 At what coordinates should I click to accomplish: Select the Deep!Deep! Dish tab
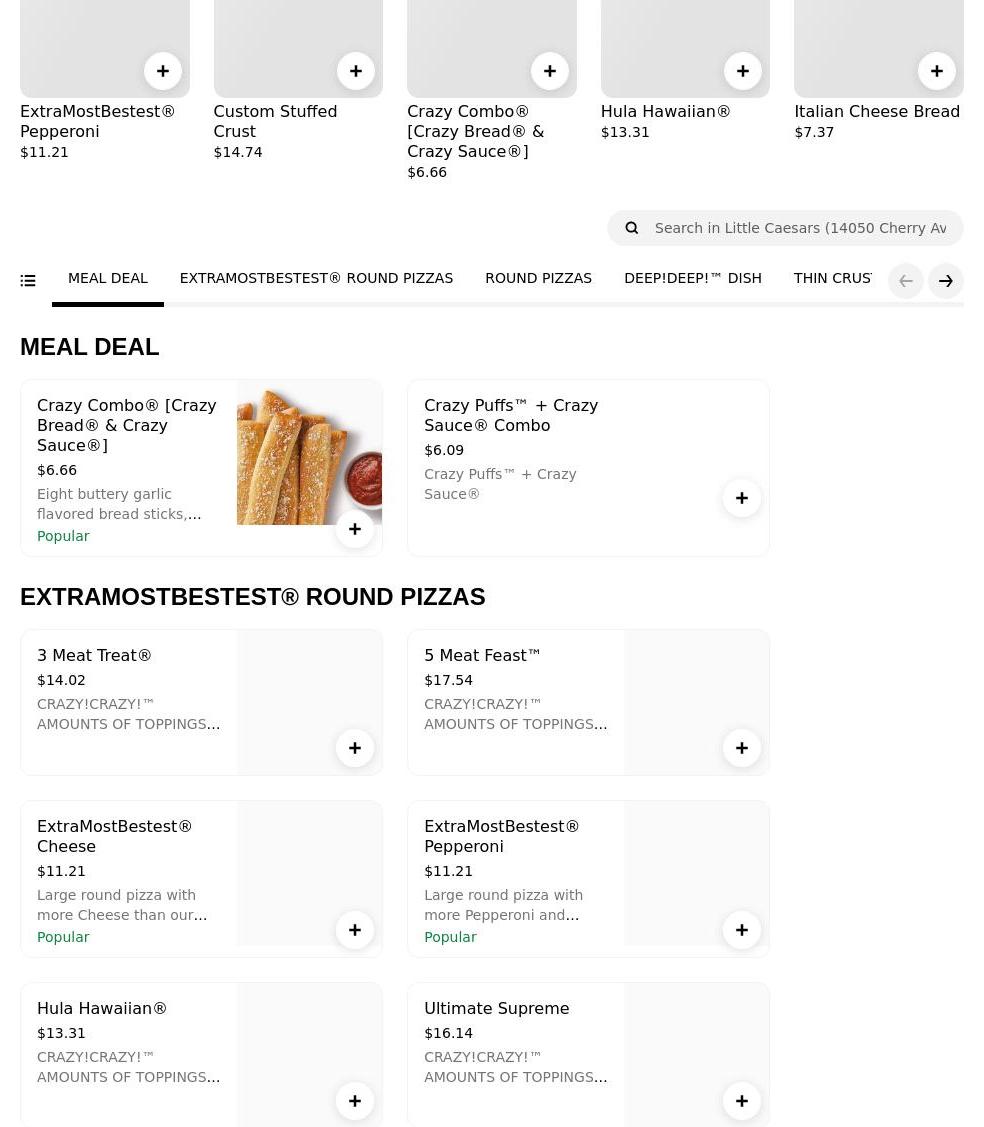point(692,278)
